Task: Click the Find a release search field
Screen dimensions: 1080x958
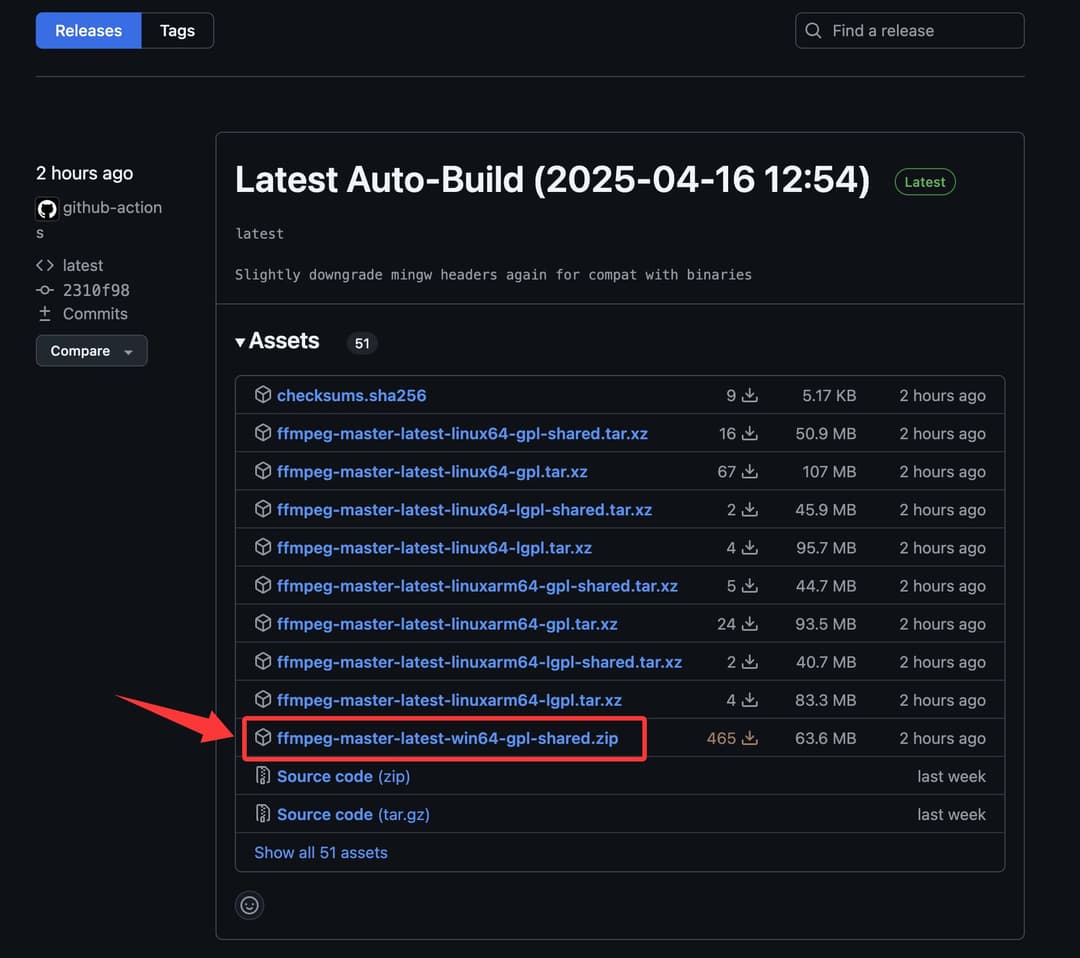Action: click(x=909, y=31)
